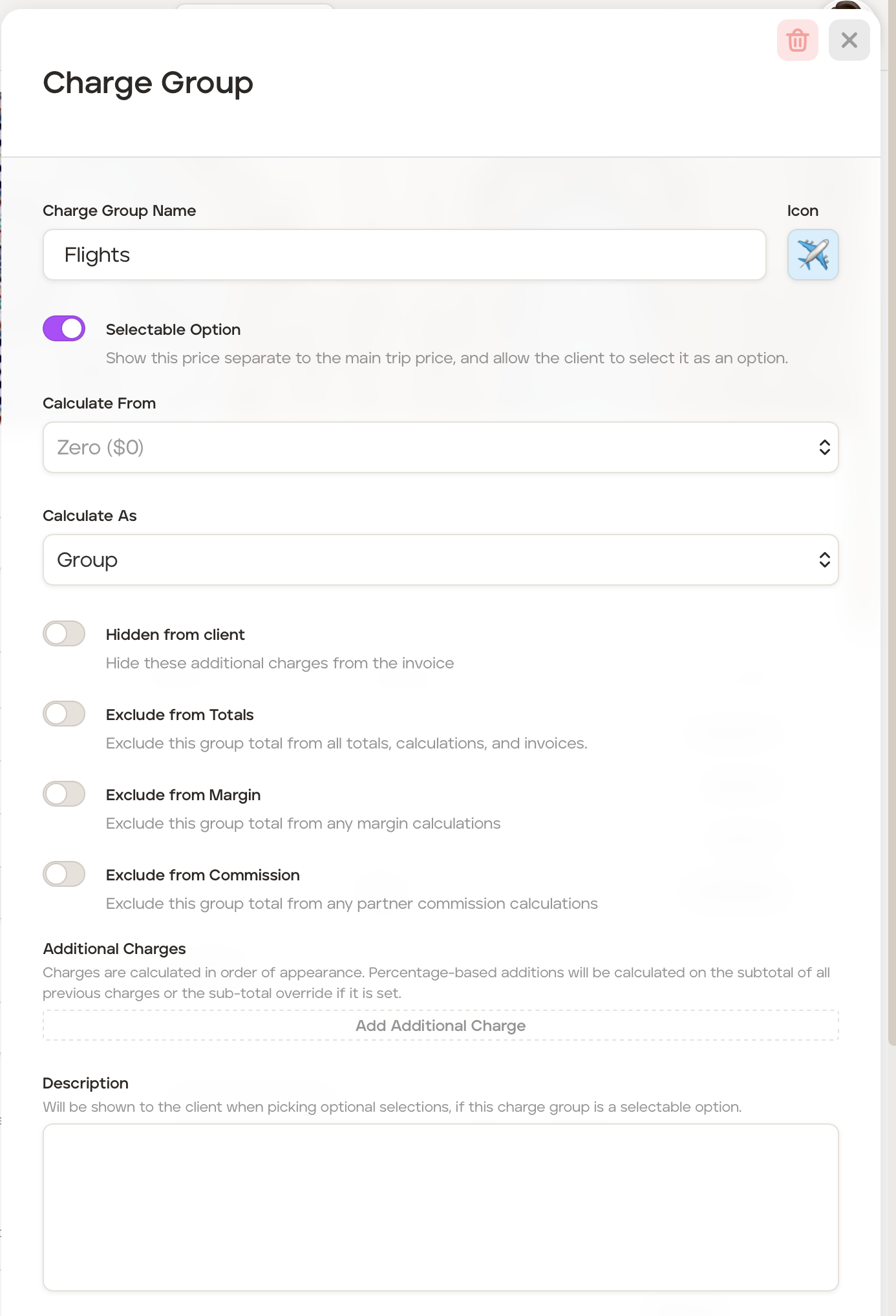896x1316 pixels.
Task: Open the Calculate From dropdown
Action: coord(427,447)
